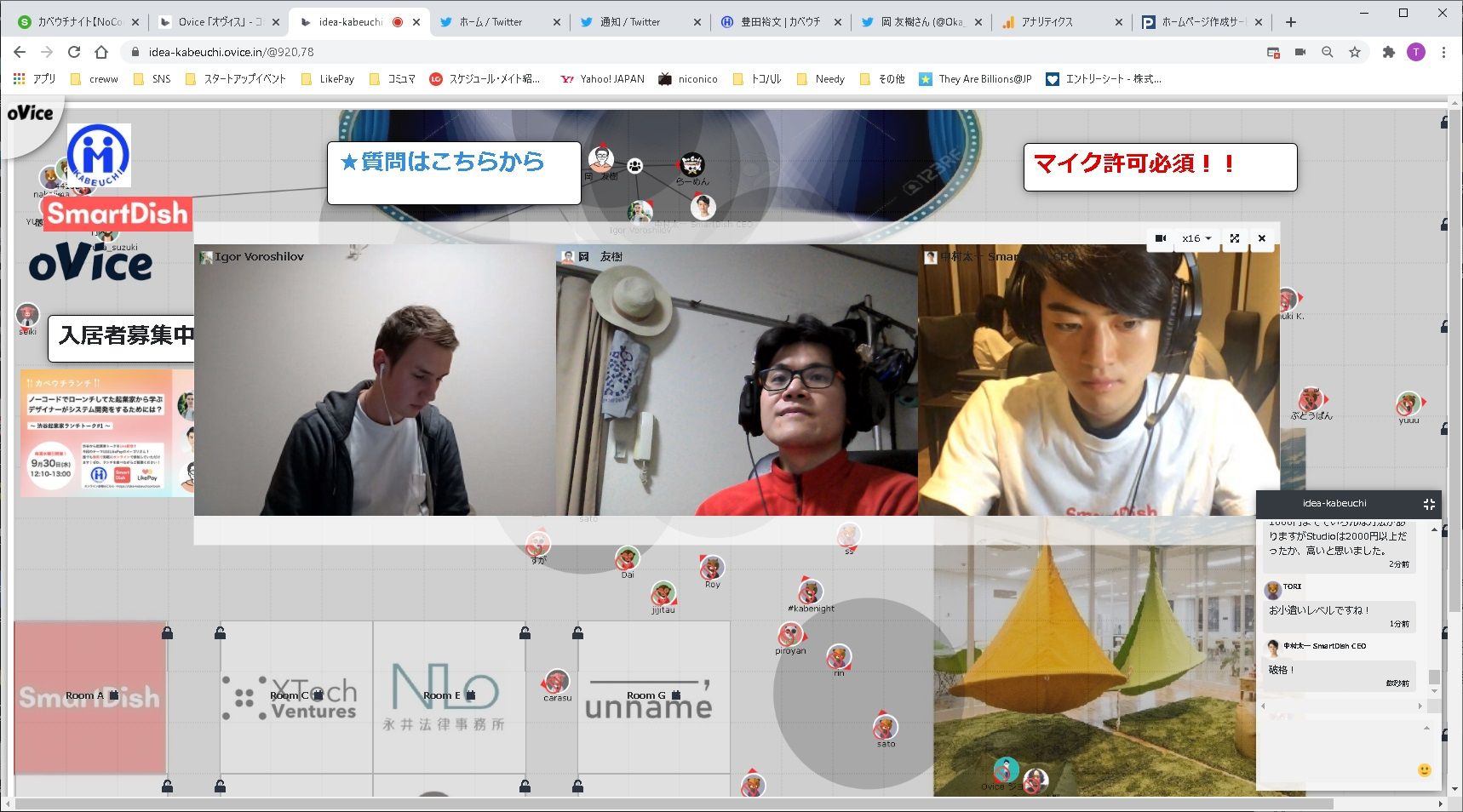Image resolution: width=1463 pixels, height=812 pixels.
Task: Click the chat panel vertical scrollbar thumb
Action: (x=1434, y=677)
